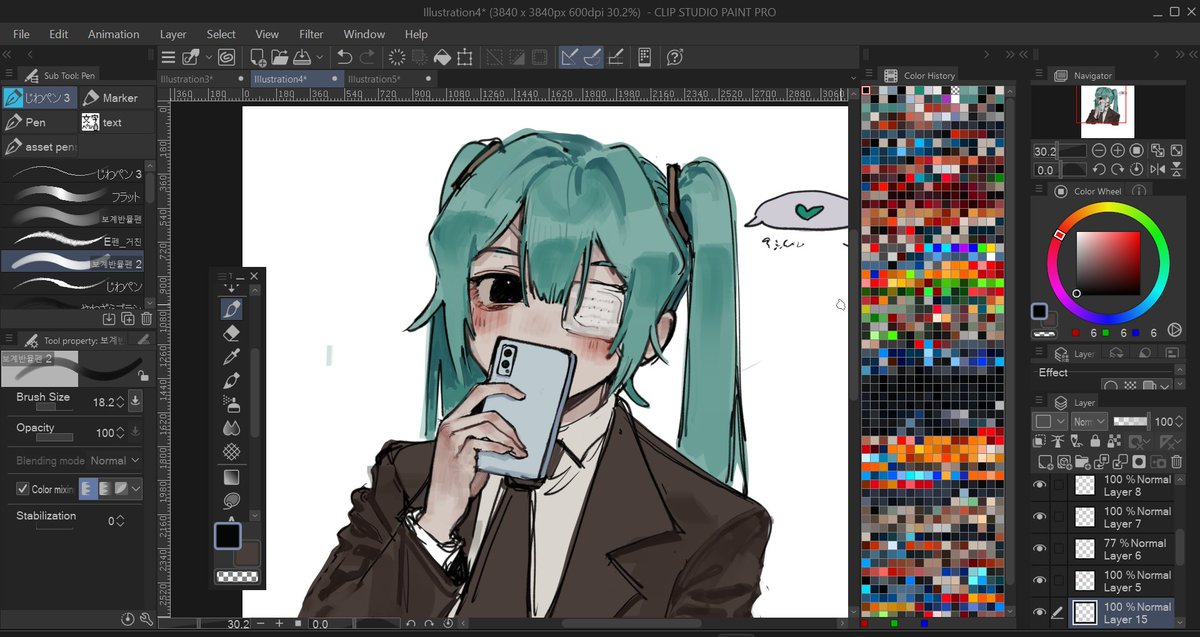Open the color mixing mode dropdown arrow
Image resolution: width=1200 pixels, height=637 pixels.
136,489
